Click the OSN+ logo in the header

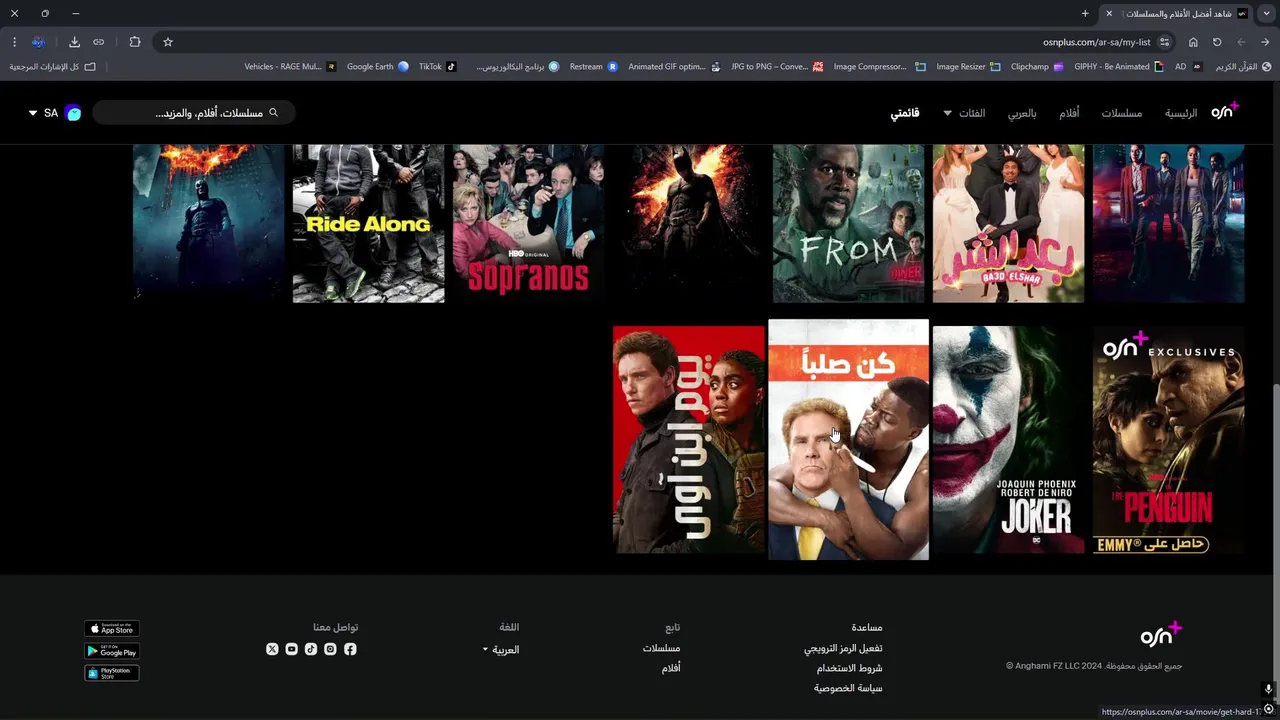click(1225, 111)
